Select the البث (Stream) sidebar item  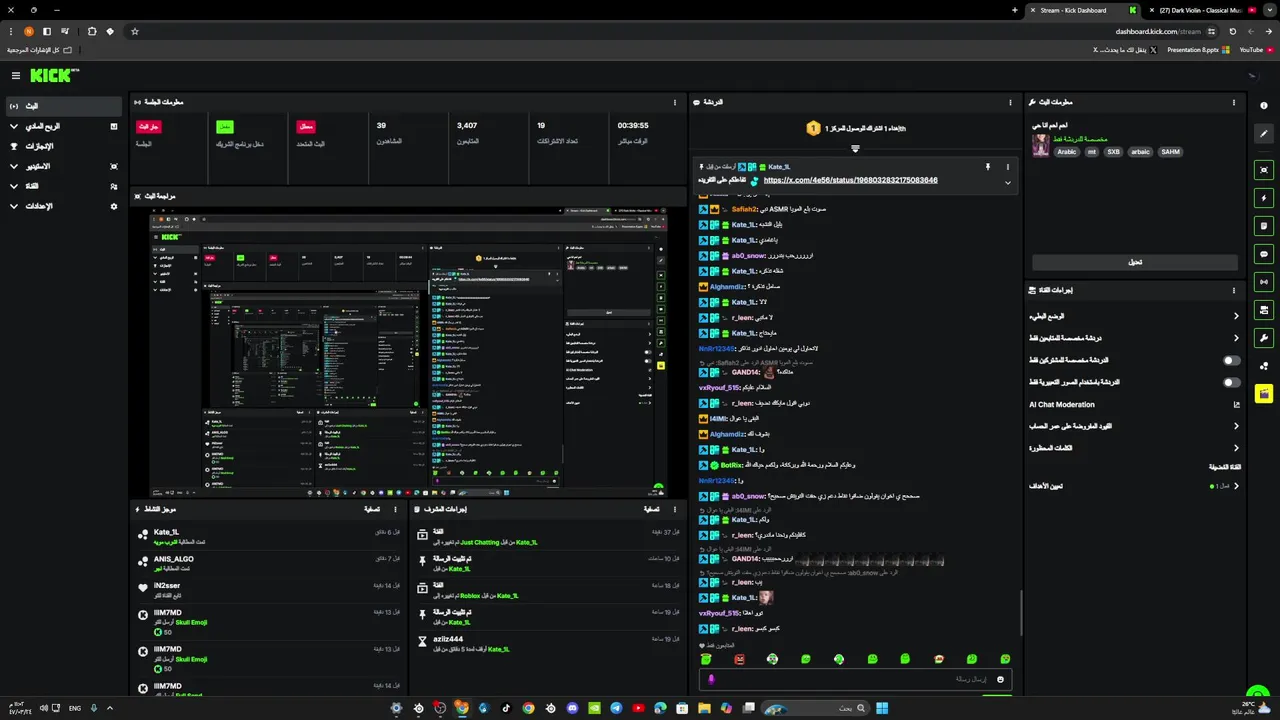62,106
